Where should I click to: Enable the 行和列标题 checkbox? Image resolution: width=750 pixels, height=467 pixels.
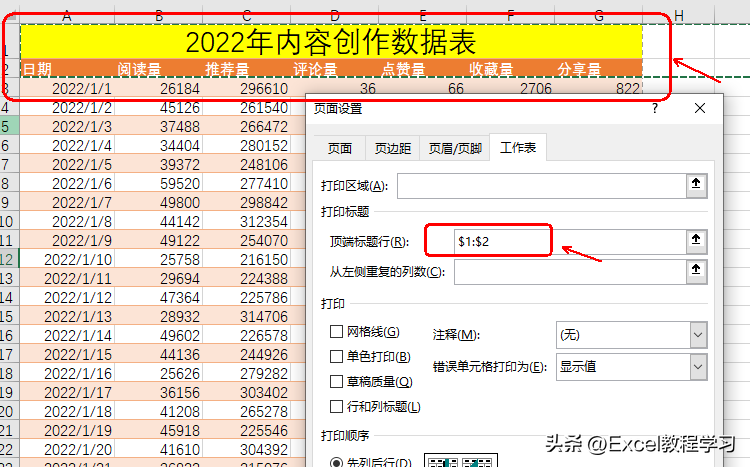337,406
